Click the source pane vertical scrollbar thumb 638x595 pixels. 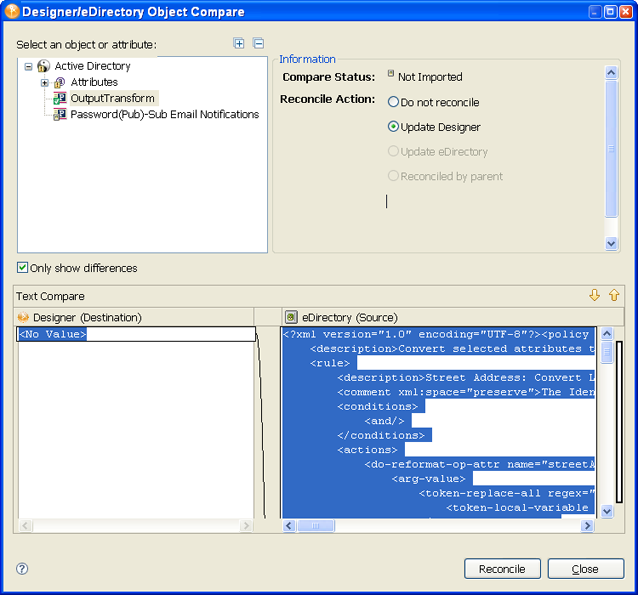click(607, 352)
